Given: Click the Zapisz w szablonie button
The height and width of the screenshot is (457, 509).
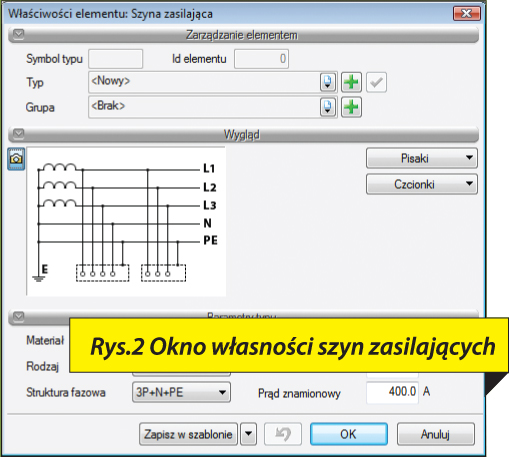Looking at the screenshot, I should 188,434.
